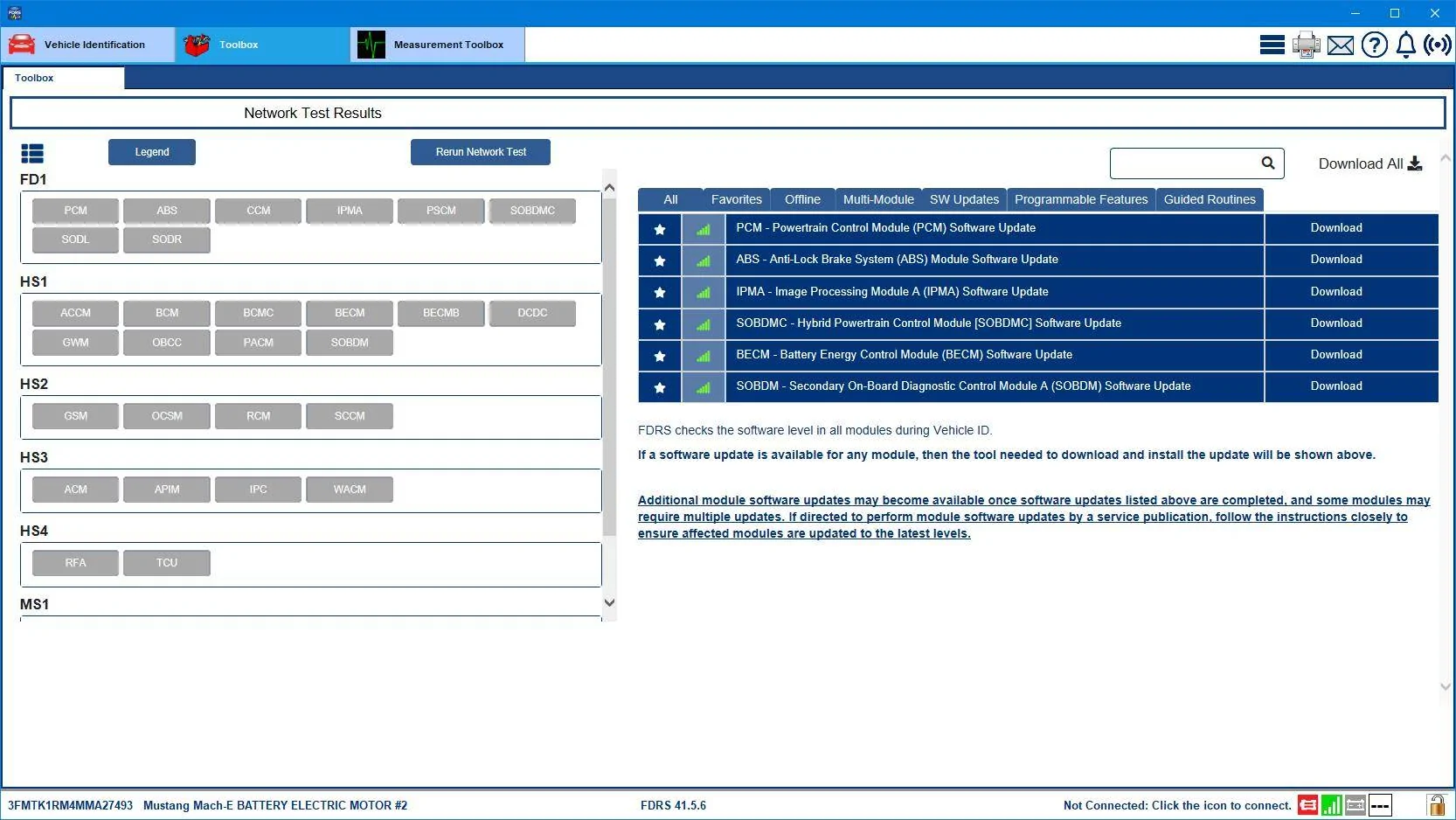
Task: Open the additional module software updates link
Action: pos(1034,517)
